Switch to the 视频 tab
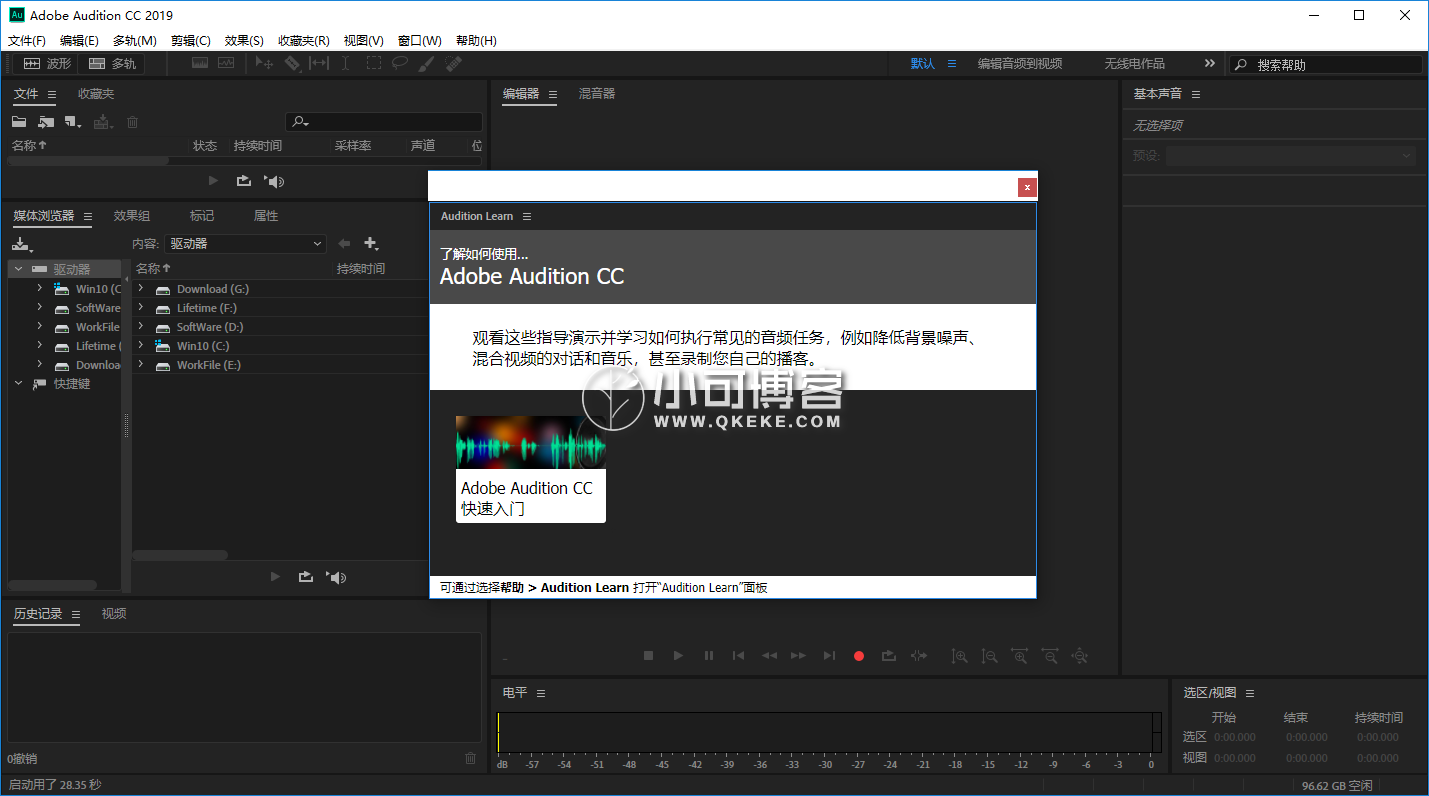 114,614
